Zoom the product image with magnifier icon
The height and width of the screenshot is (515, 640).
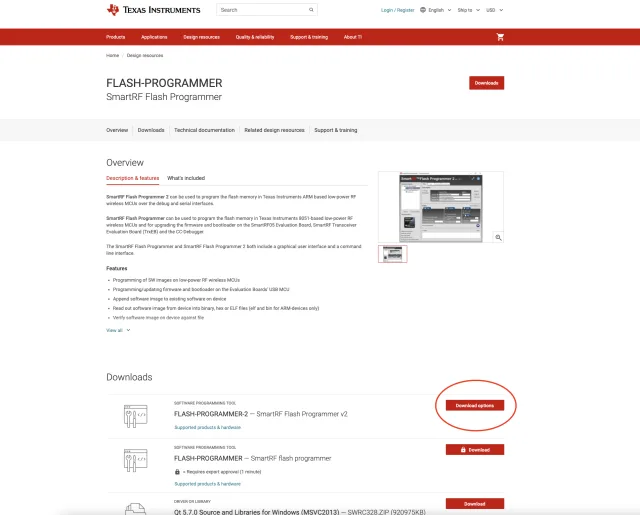[497, 237]
